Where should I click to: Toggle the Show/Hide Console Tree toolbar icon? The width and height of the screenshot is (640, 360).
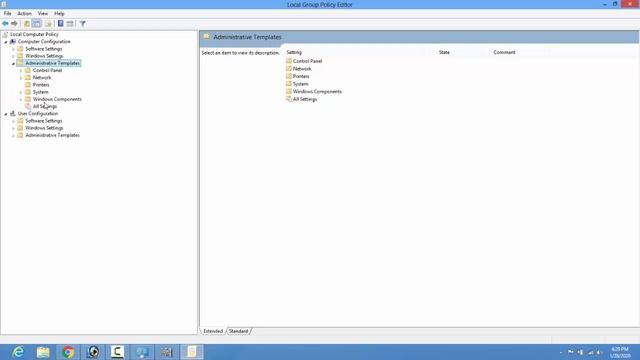pyautogui.click(x=36, y=24)
